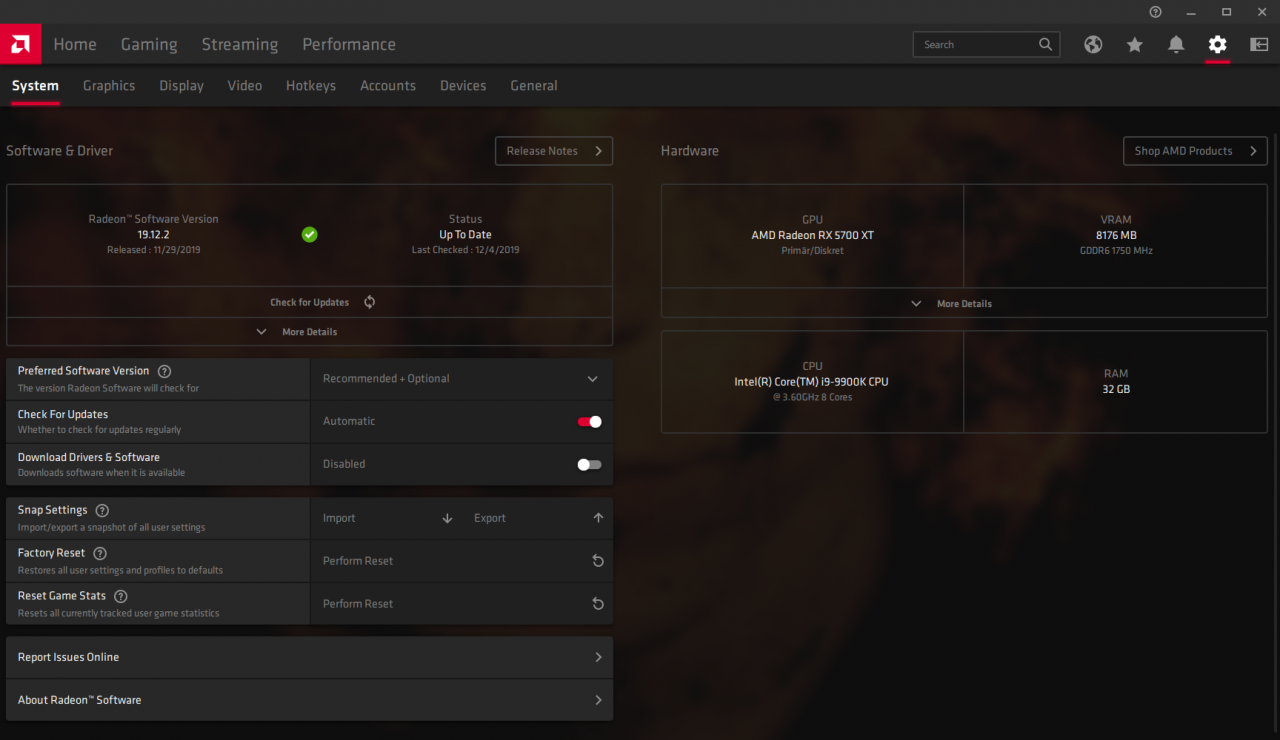Open the Gaming tab
Viewport: 1280px width, 740px height.
point(149,44)
